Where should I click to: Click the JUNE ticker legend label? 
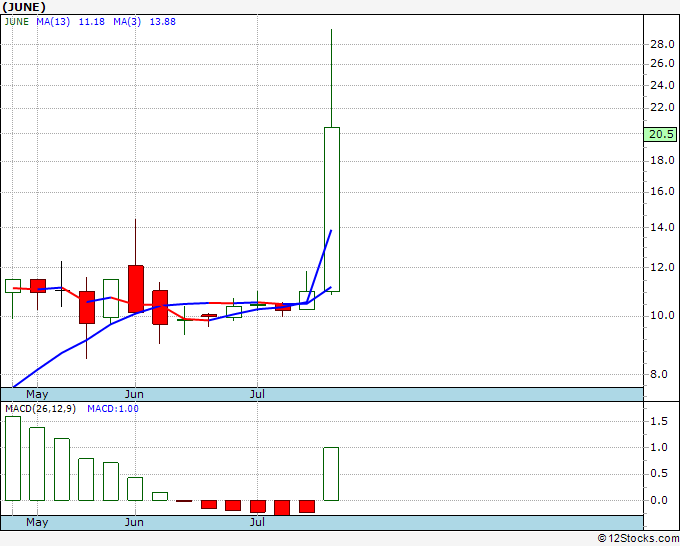pos(16,22)
